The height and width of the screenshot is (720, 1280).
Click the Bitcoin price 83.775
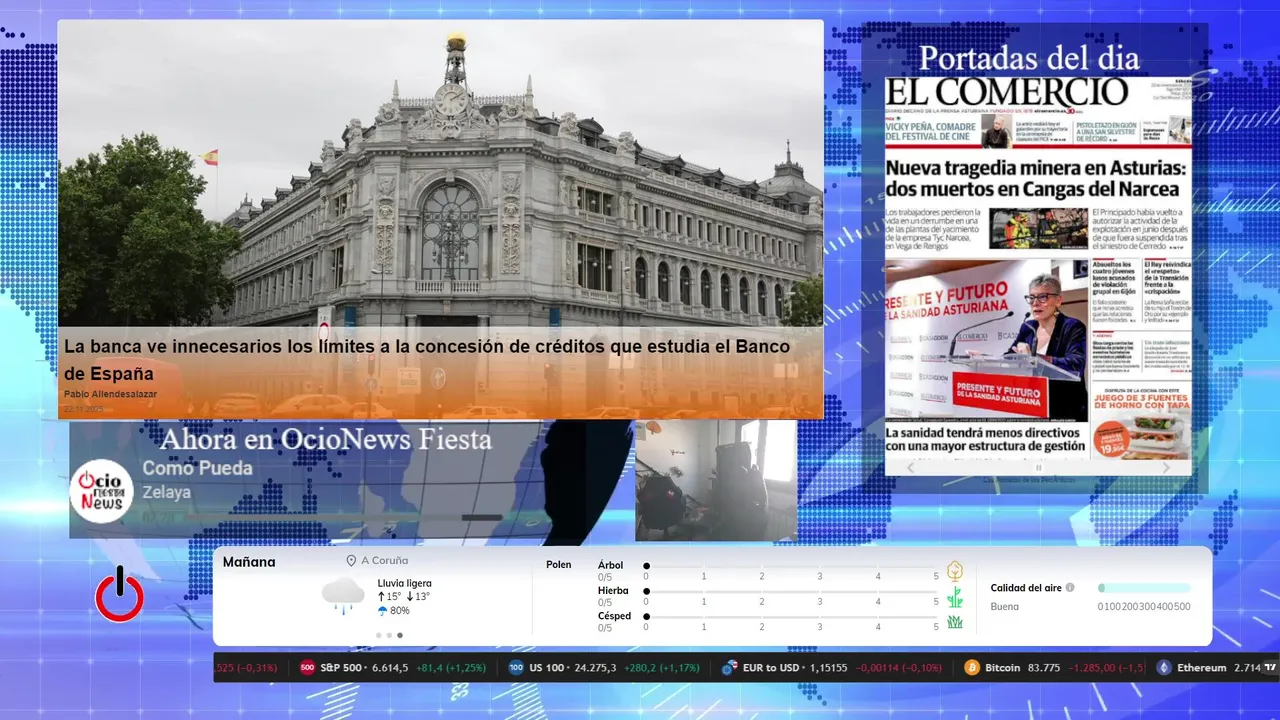(x=1044, y=668)
